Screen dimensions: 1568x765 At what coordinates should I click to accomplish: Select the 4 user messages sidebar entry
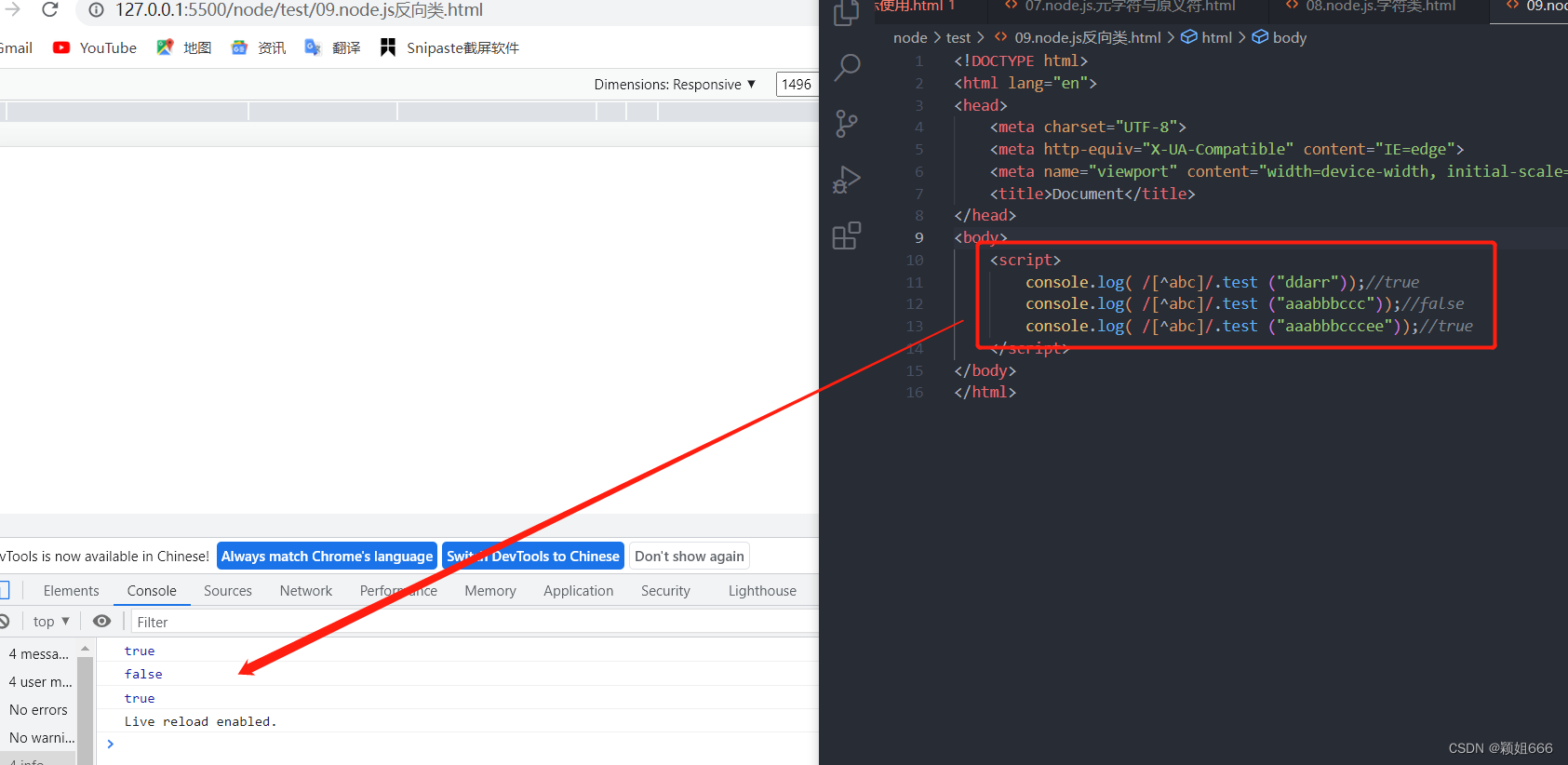tap(38, 682)
